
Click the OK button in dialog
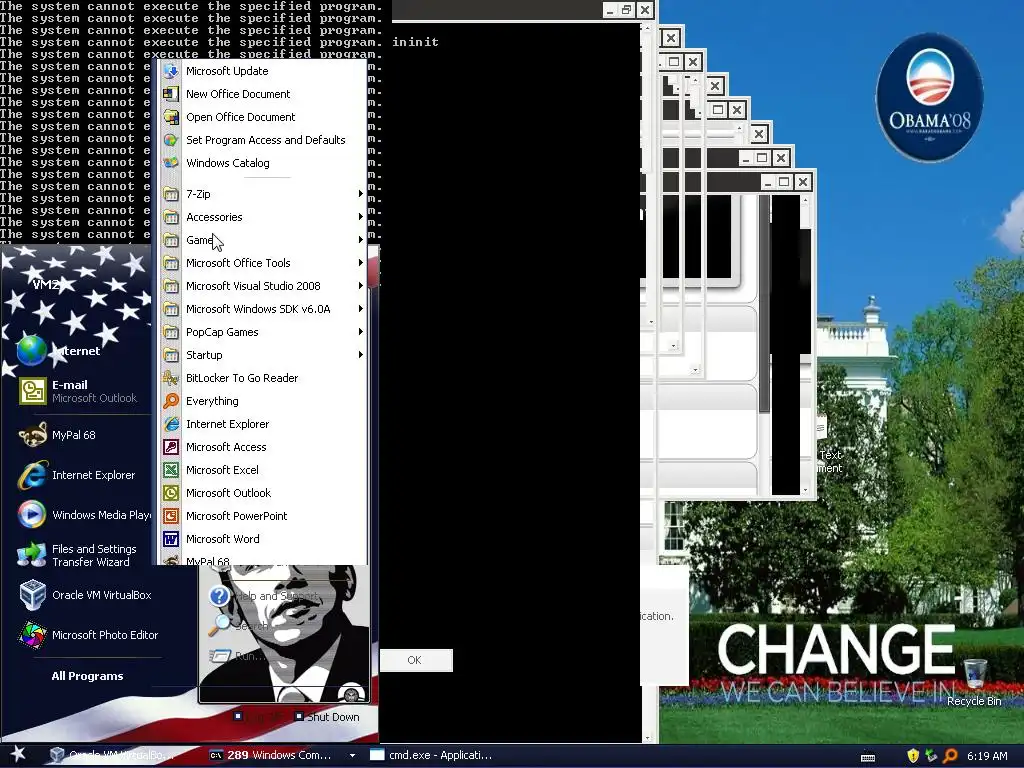pos(415,660)
